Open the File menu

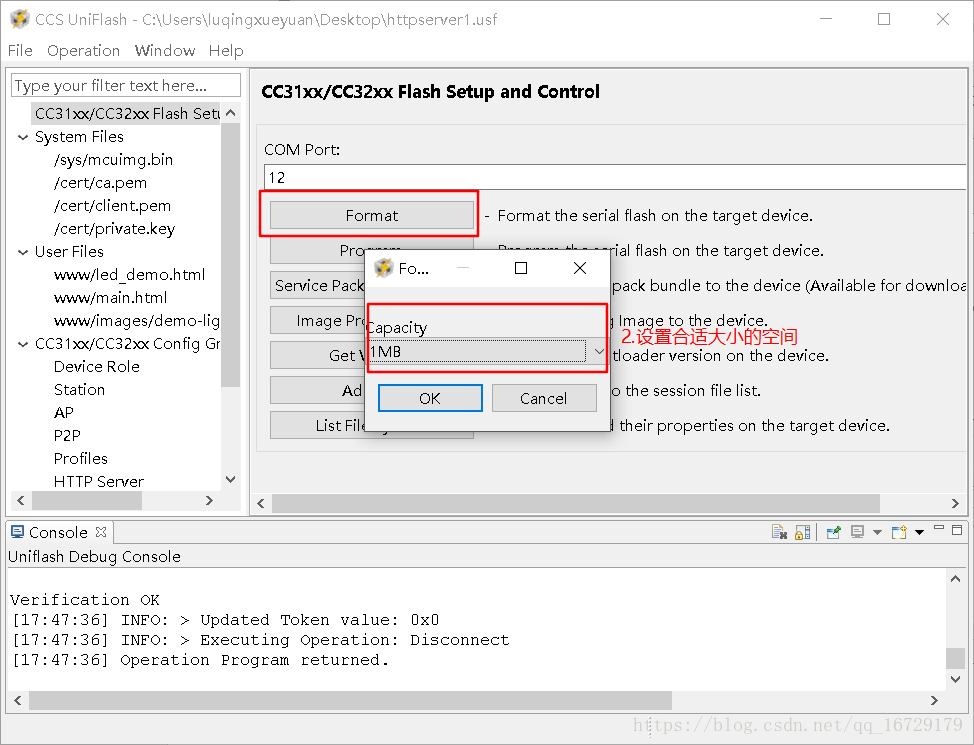coord(20,50)
